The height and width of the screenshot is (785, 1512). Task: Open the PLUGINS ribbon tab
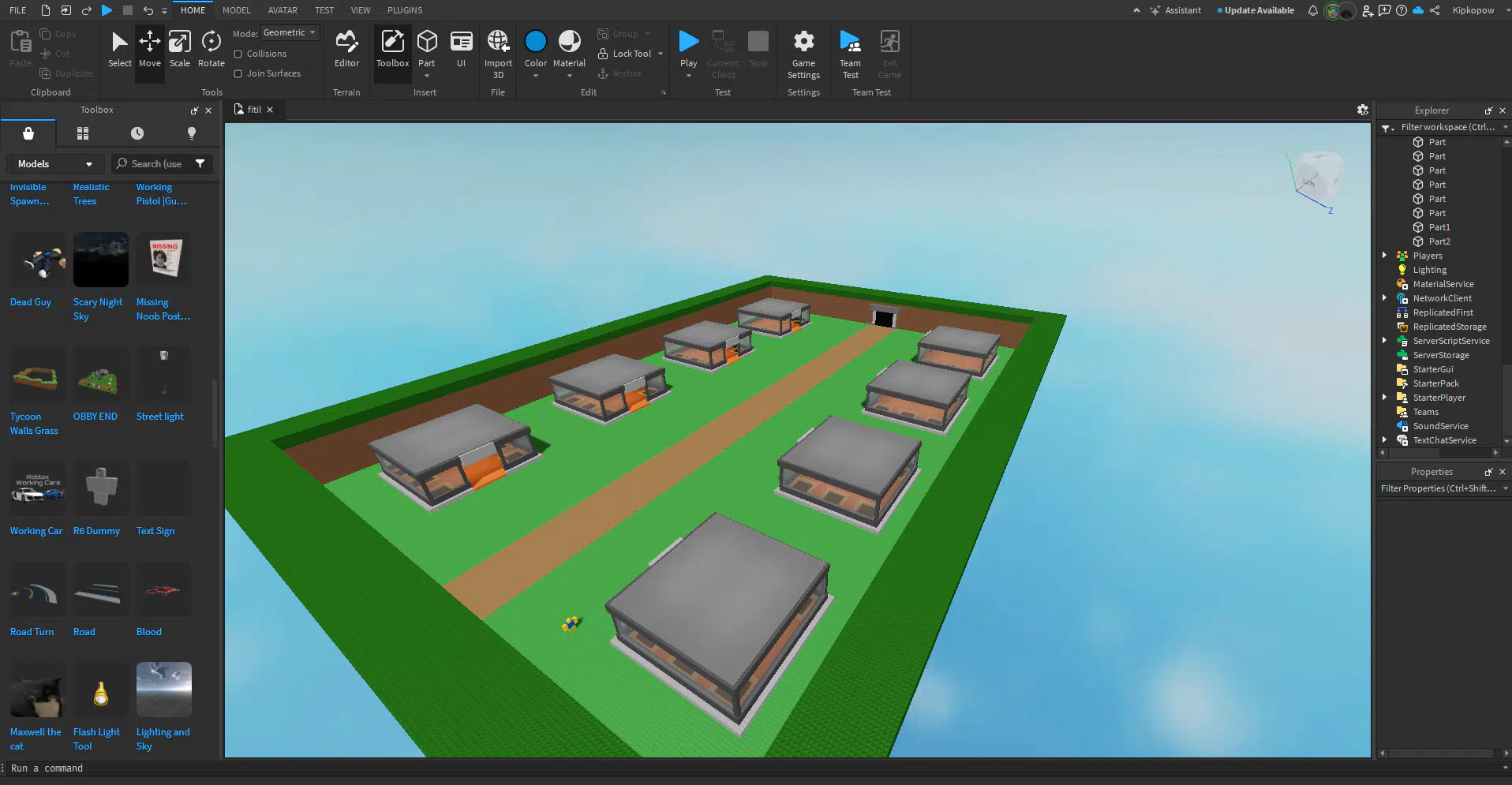(405, 10)
